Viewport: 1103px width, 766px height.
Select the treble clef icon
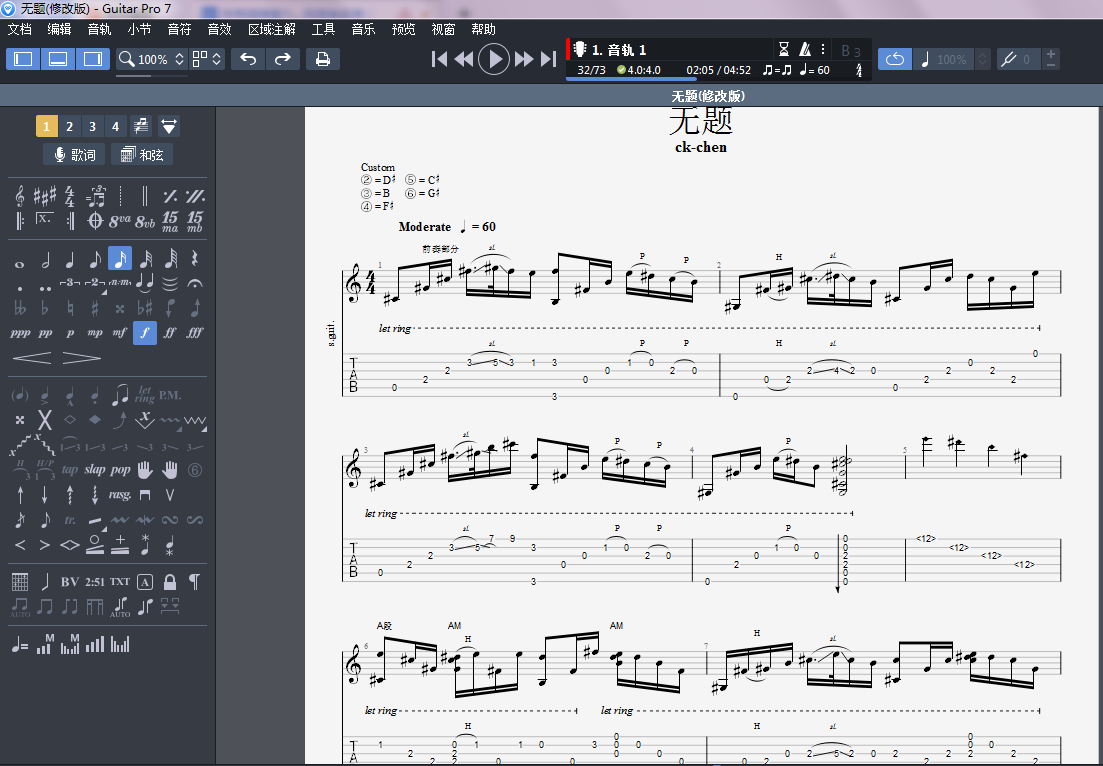(x=20, y=196)
